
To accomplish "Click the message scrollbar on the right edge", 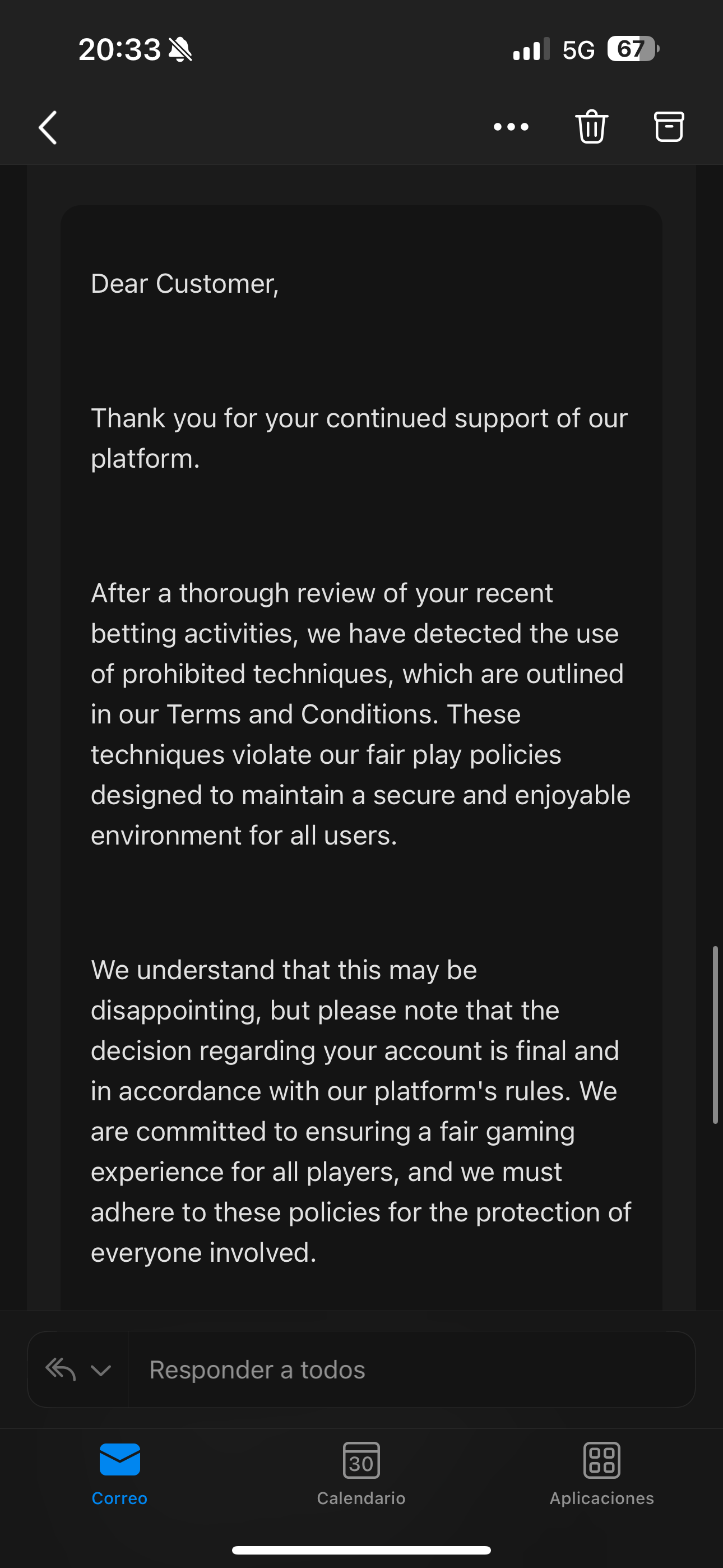I will pos(715,1035).
